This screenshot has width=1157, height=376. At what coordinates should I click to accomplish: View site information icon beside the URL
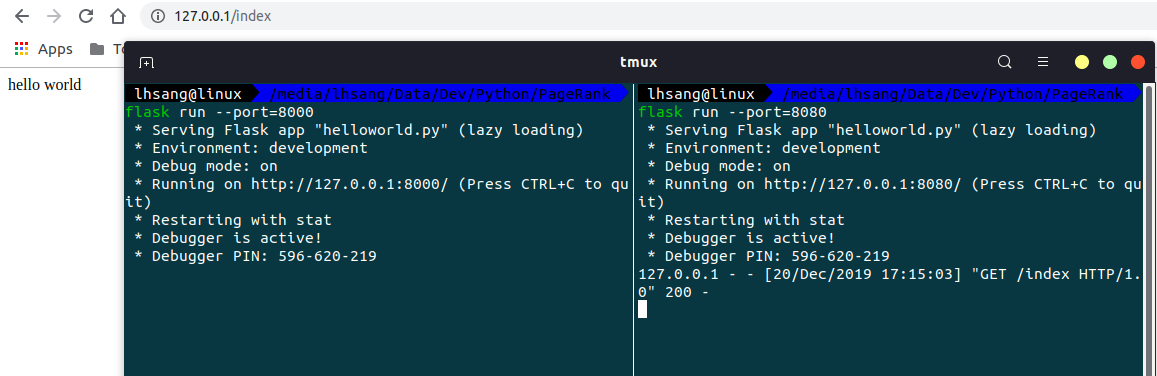(x=157, y=15)
